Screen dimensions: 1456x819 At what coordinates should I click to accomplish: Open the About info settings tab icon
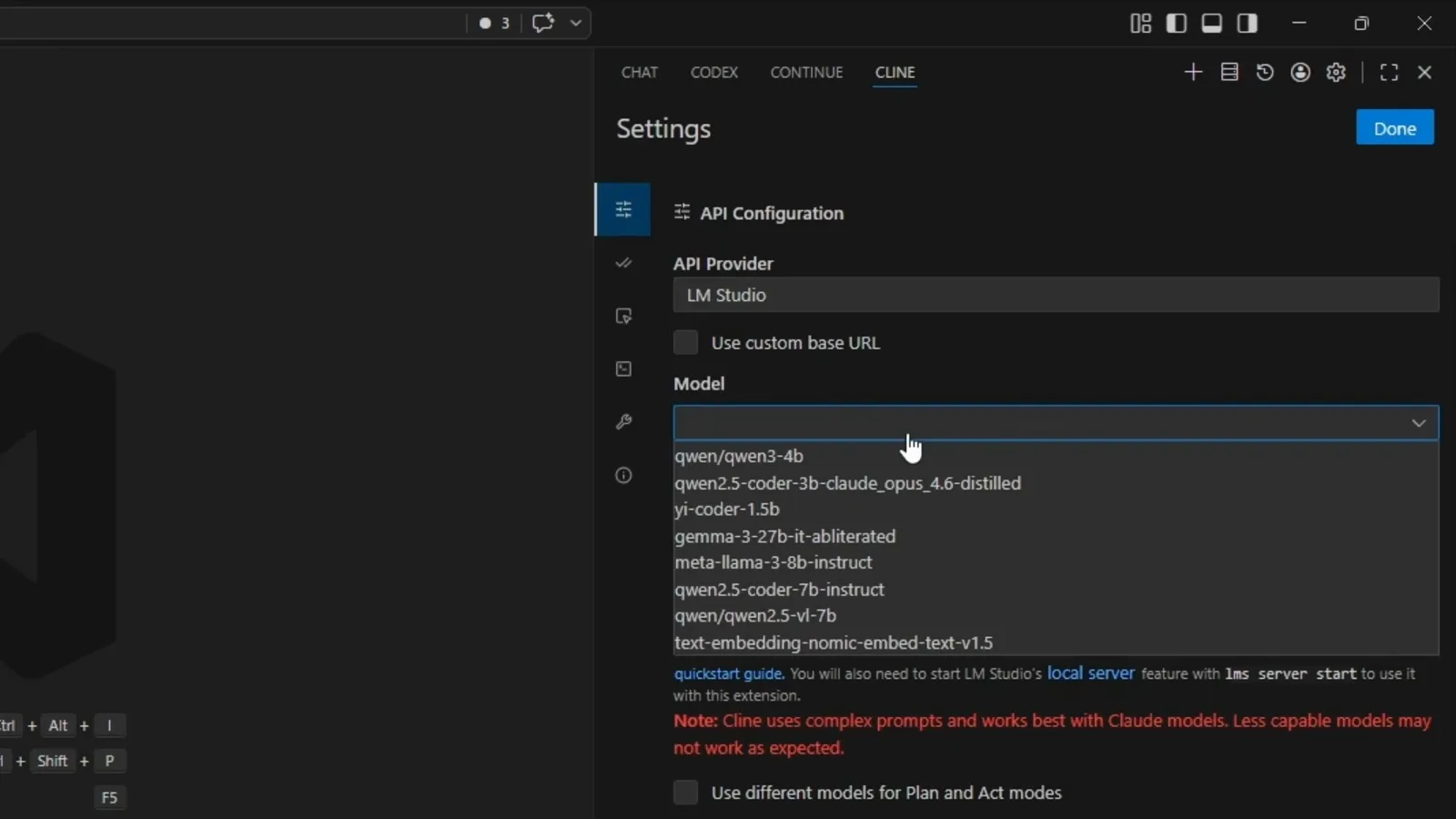623,475
